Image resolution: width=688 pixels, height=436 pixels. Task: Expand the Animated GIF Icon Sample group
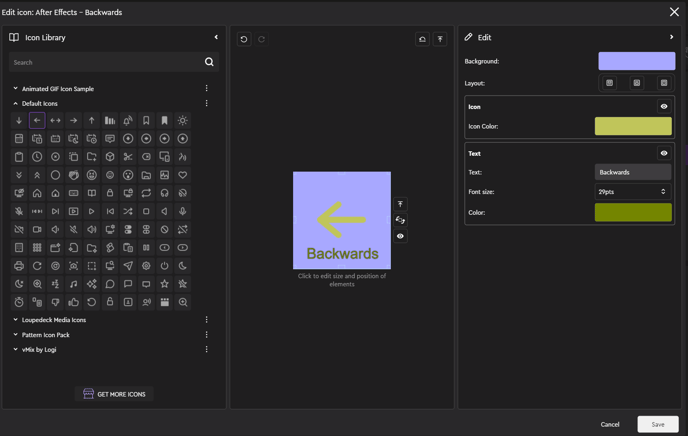pyautogui.click(x=15, y=89)
